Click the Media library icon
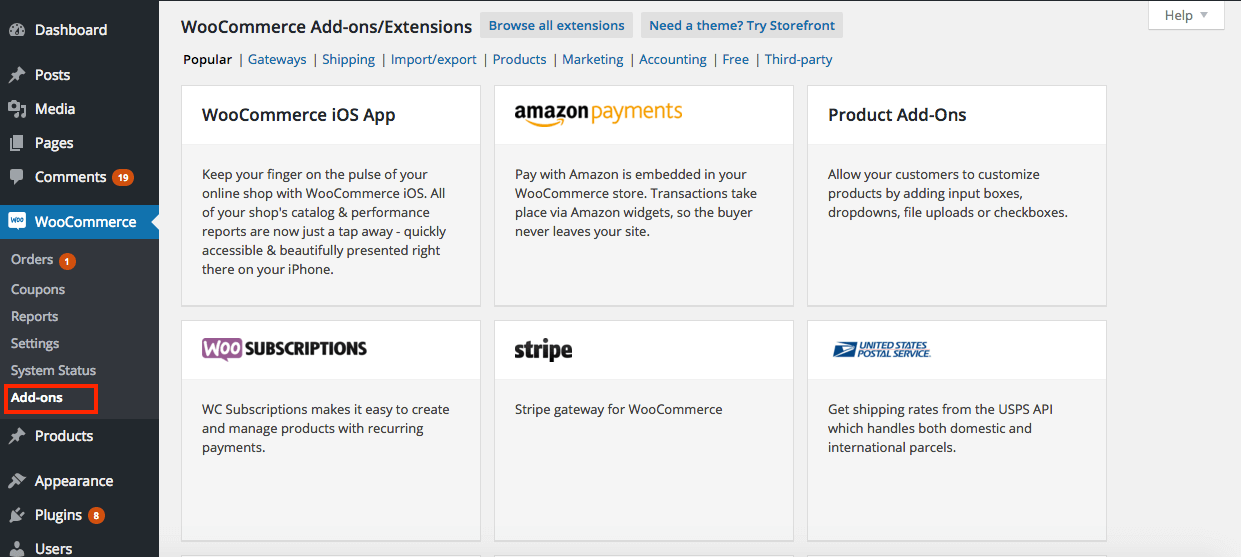1241x557 pixels. (17, 109)
